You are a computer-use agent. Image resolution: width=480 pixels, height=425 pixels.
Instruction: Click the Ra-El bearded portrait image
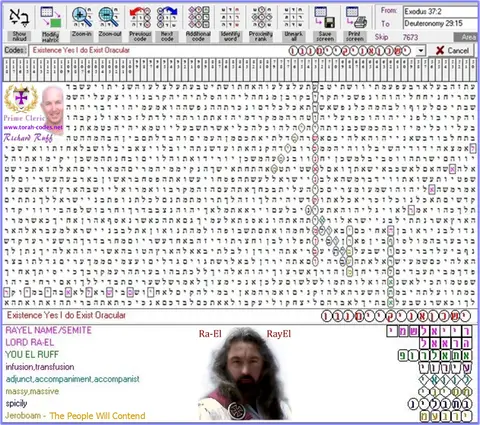pos(245,373)
